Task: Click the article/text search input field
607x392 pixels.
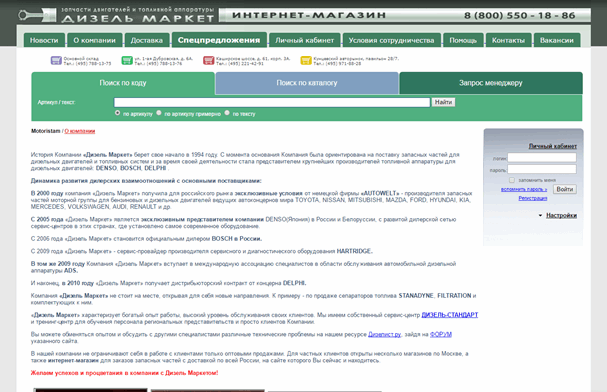Action: tap(272, 102)
